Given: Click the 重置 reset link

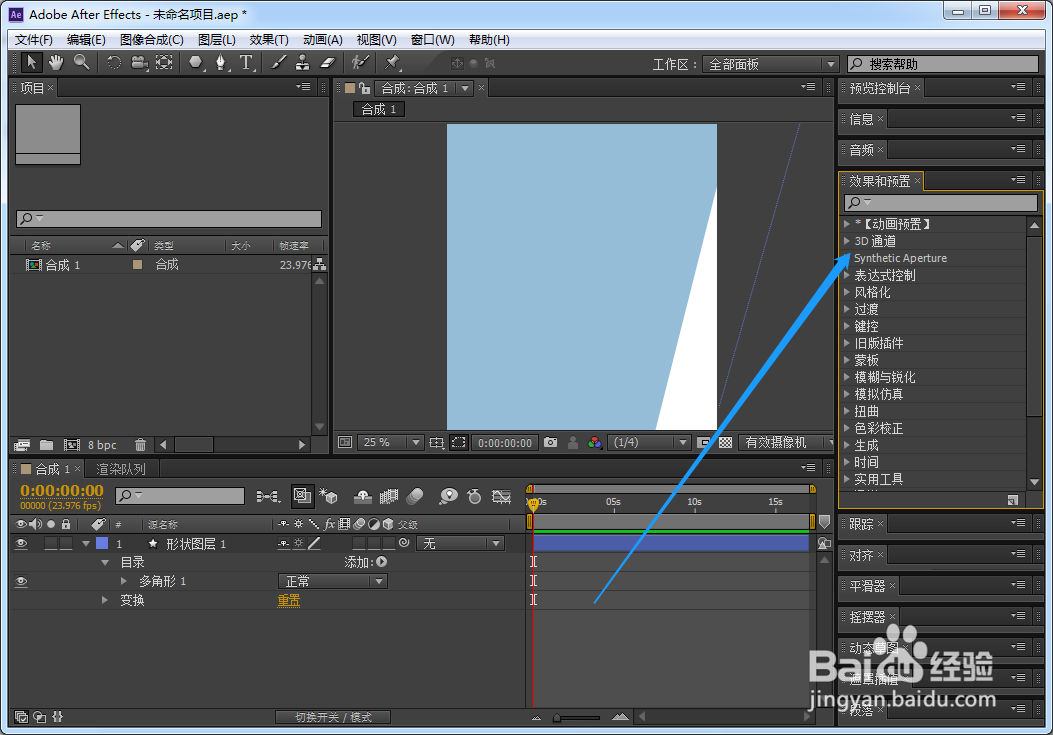Looking at the screenshot, I should pyautogui.click(x=289, y=600).
